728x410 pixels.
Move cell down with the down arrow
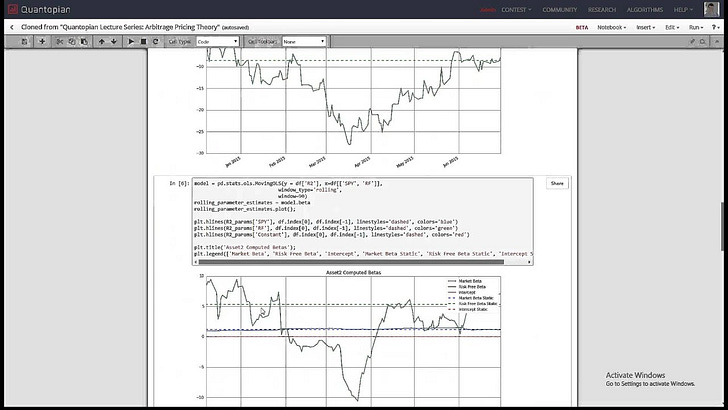[x=114, y=41]
